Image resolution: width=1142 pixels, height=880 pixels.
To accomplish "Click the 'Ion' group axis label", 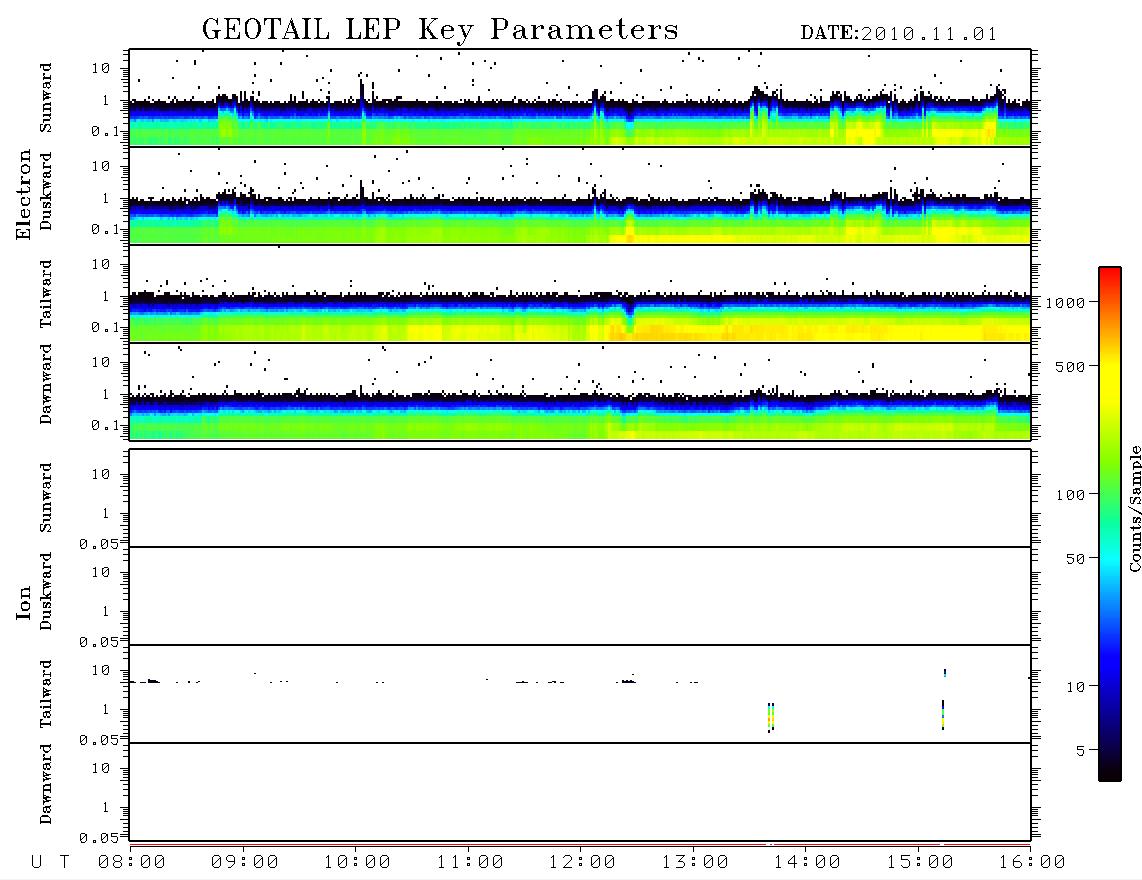I will point(23,602).
